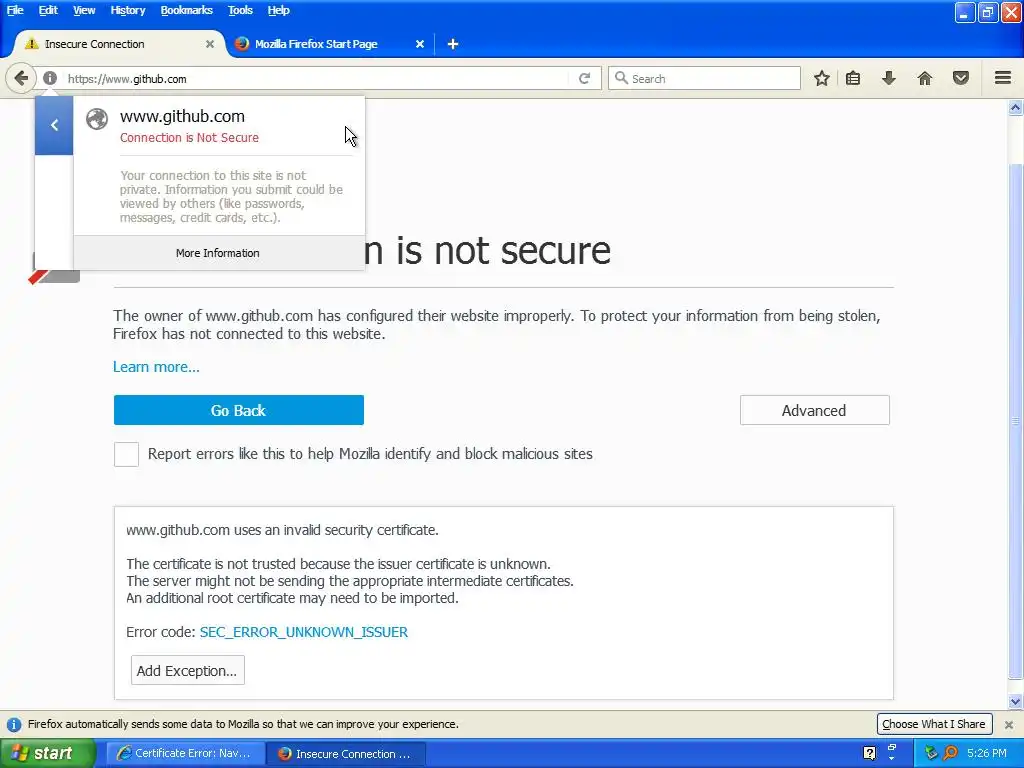Open the File menu
Viewport: 1024px width, 768px height.
[15, 10]
